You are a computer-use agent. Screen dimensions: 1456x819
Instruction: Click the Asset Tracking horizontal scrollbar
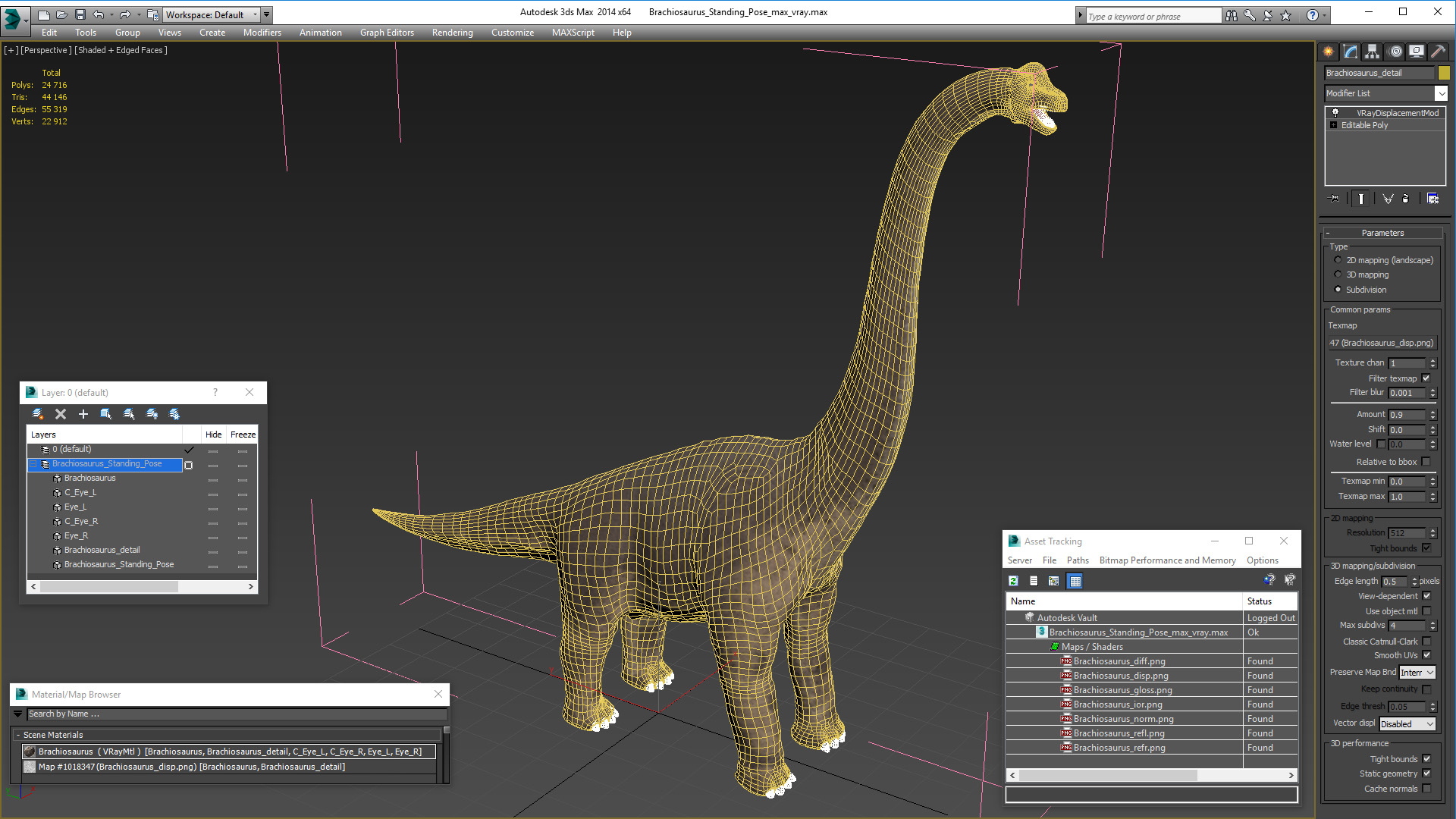point(1151,775)
